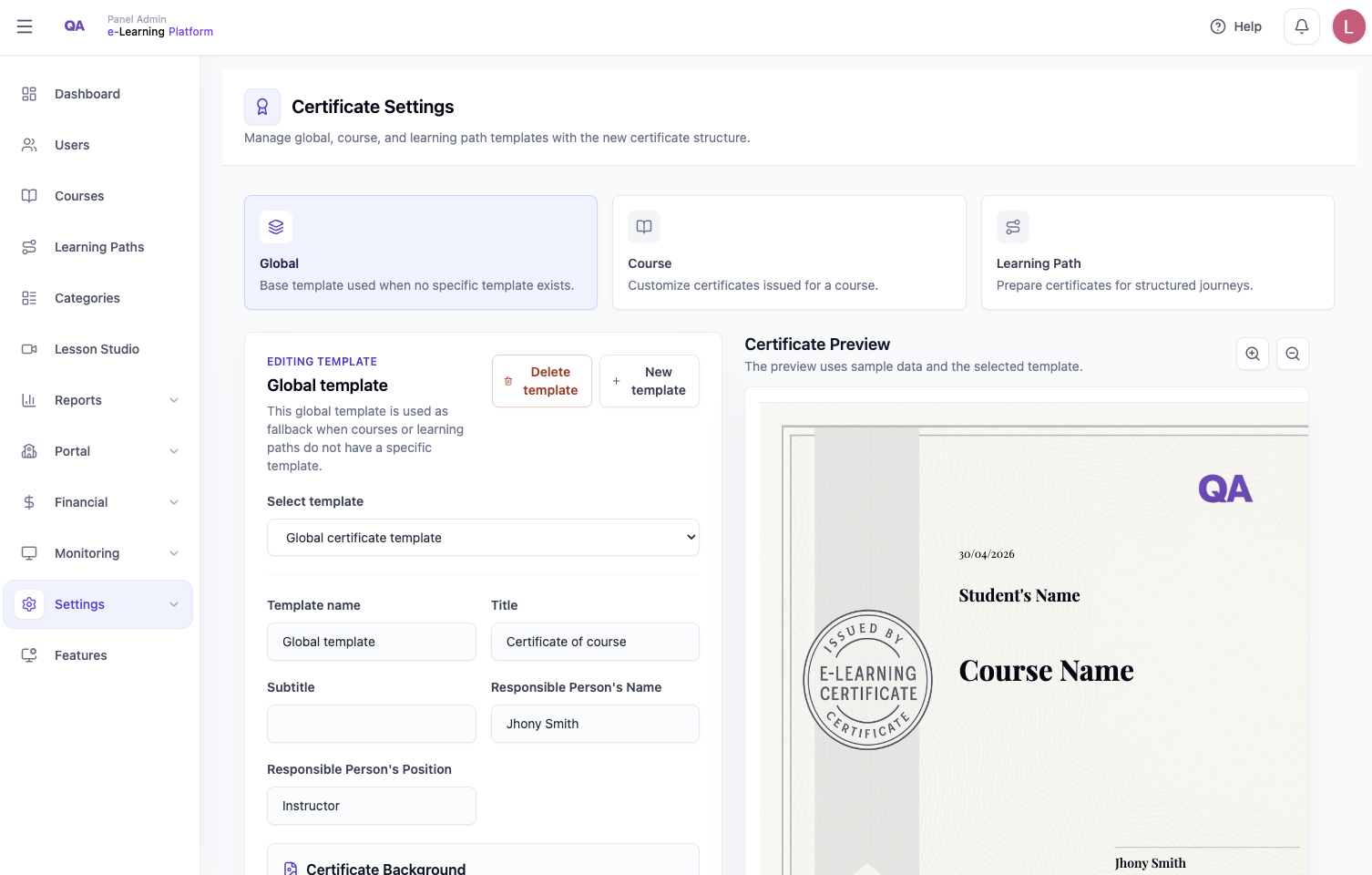The image size is (1372, 875).
Task: Click the Certificate Background section heading
Action: pos(385,869)
